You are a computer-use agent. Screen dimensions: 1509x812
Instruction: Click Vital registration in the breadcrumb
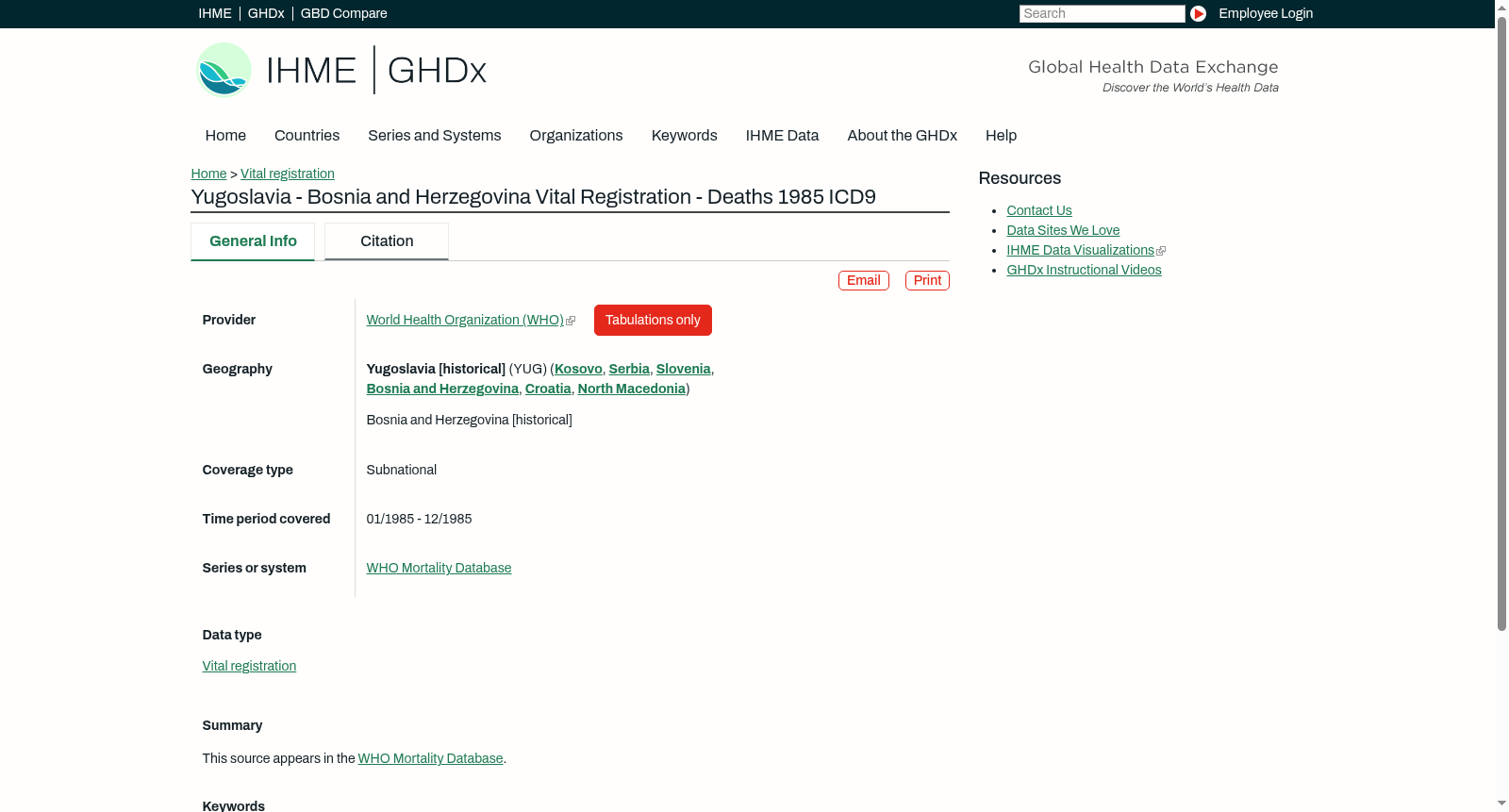coord(288,174)
